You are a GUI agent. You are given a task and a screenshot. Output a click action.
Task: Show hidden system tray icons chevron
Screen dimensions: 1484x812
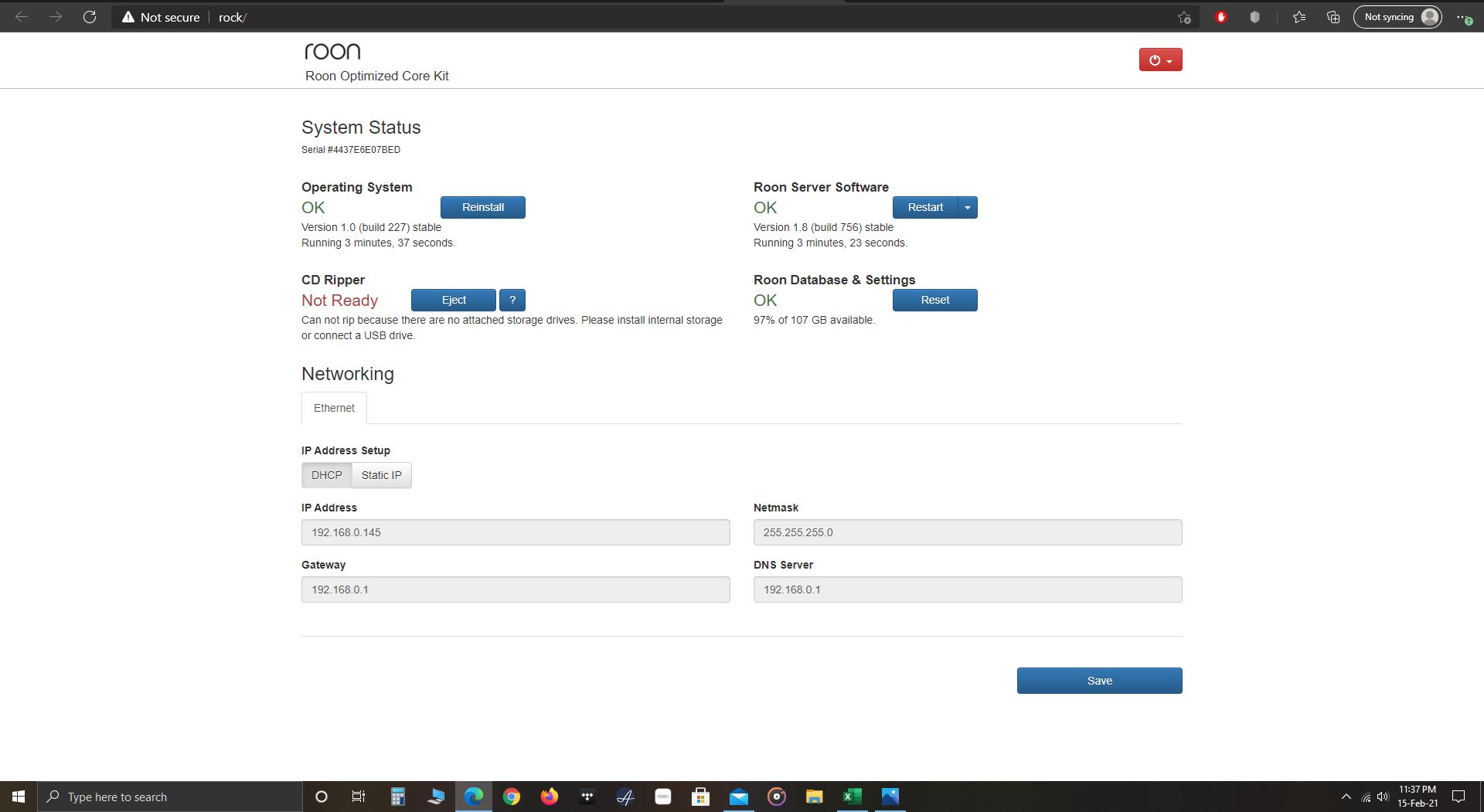pos(1346,797)
